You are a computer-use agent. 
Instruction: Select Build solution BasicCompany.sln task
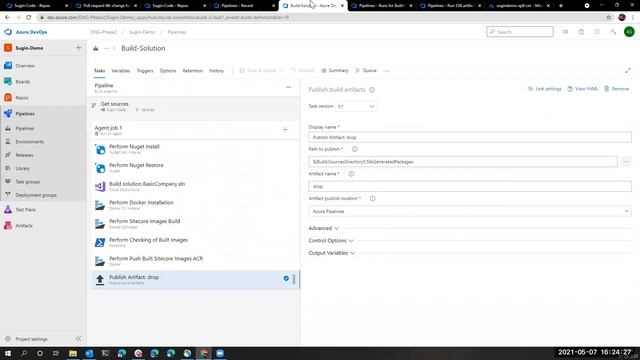click(x=195, y=187)
